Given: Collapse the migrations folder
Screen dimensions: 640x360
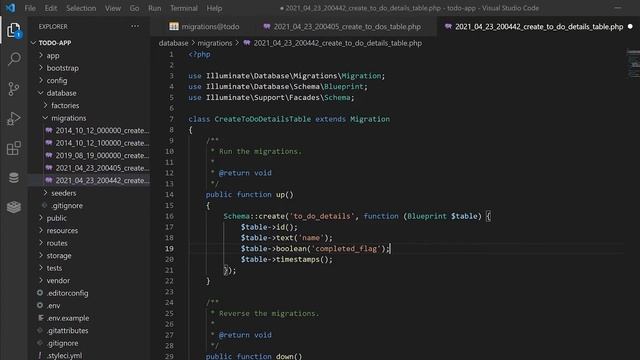Looking at the screenshot, I should click(x=69, y=118).
